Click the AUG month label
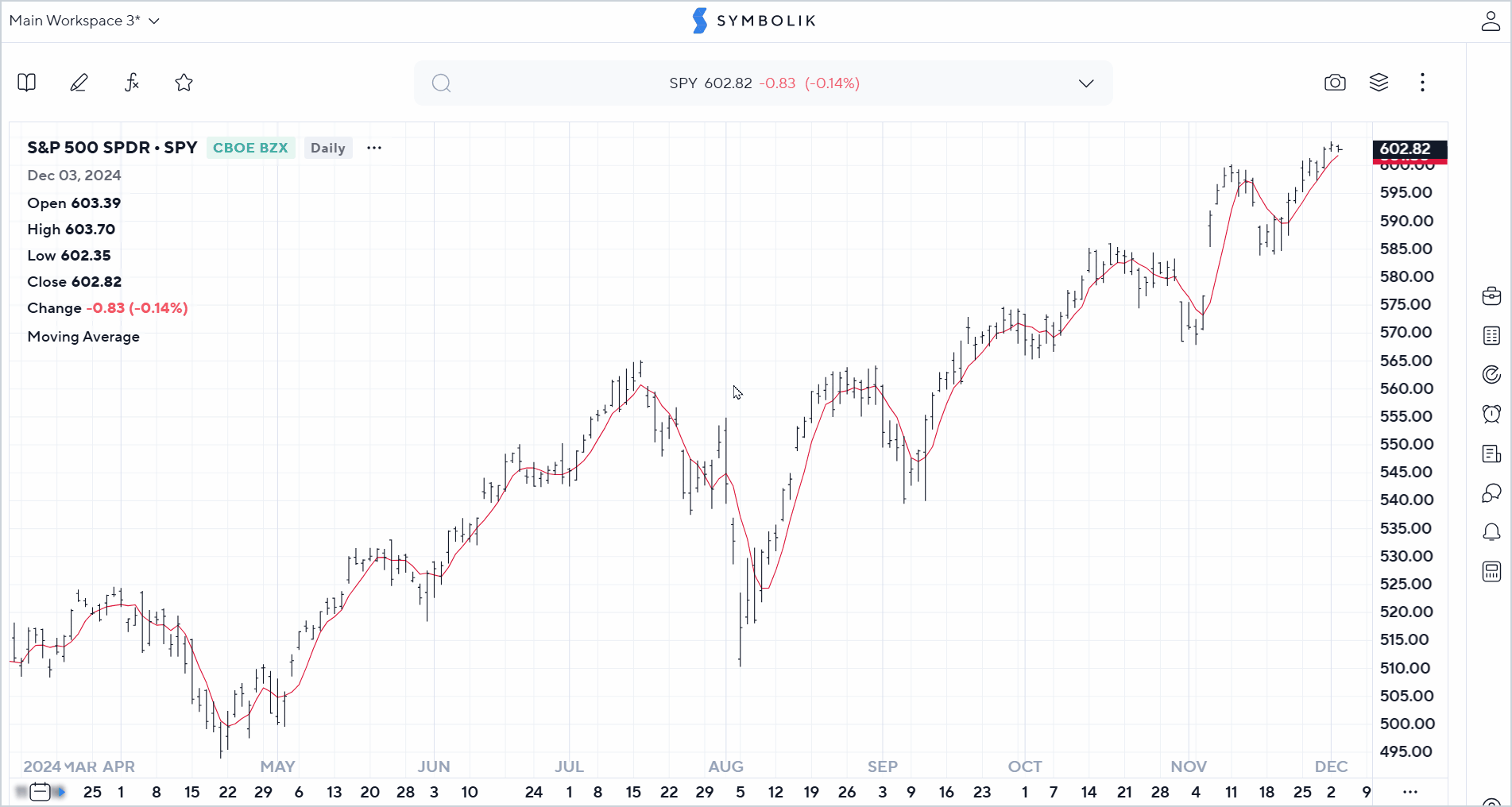 coord(725,766)
